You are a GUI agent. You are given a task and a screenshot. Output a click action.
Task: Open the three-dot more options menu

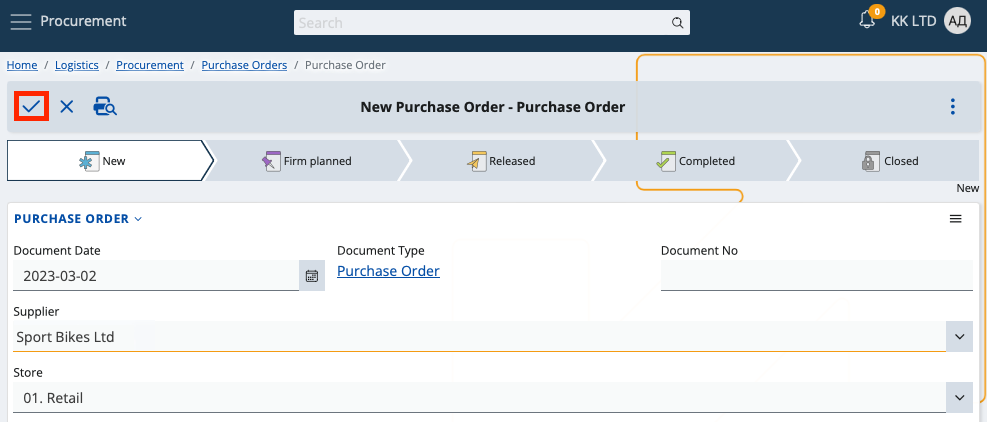click(953, 107)
